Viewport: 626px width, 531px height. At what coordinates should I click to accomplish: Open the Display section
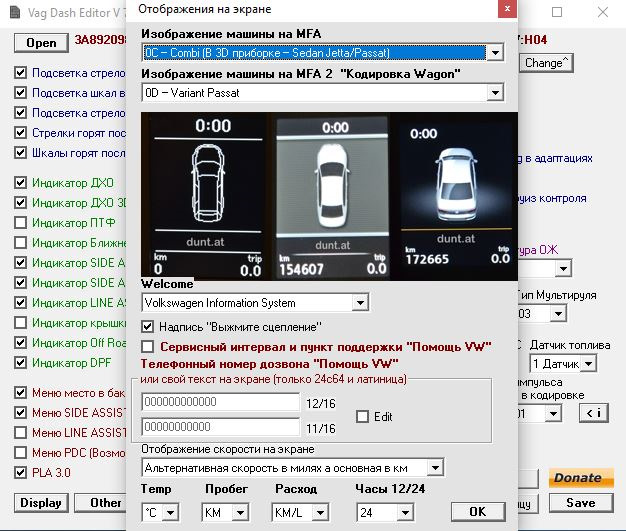click(x=41, y=503)
